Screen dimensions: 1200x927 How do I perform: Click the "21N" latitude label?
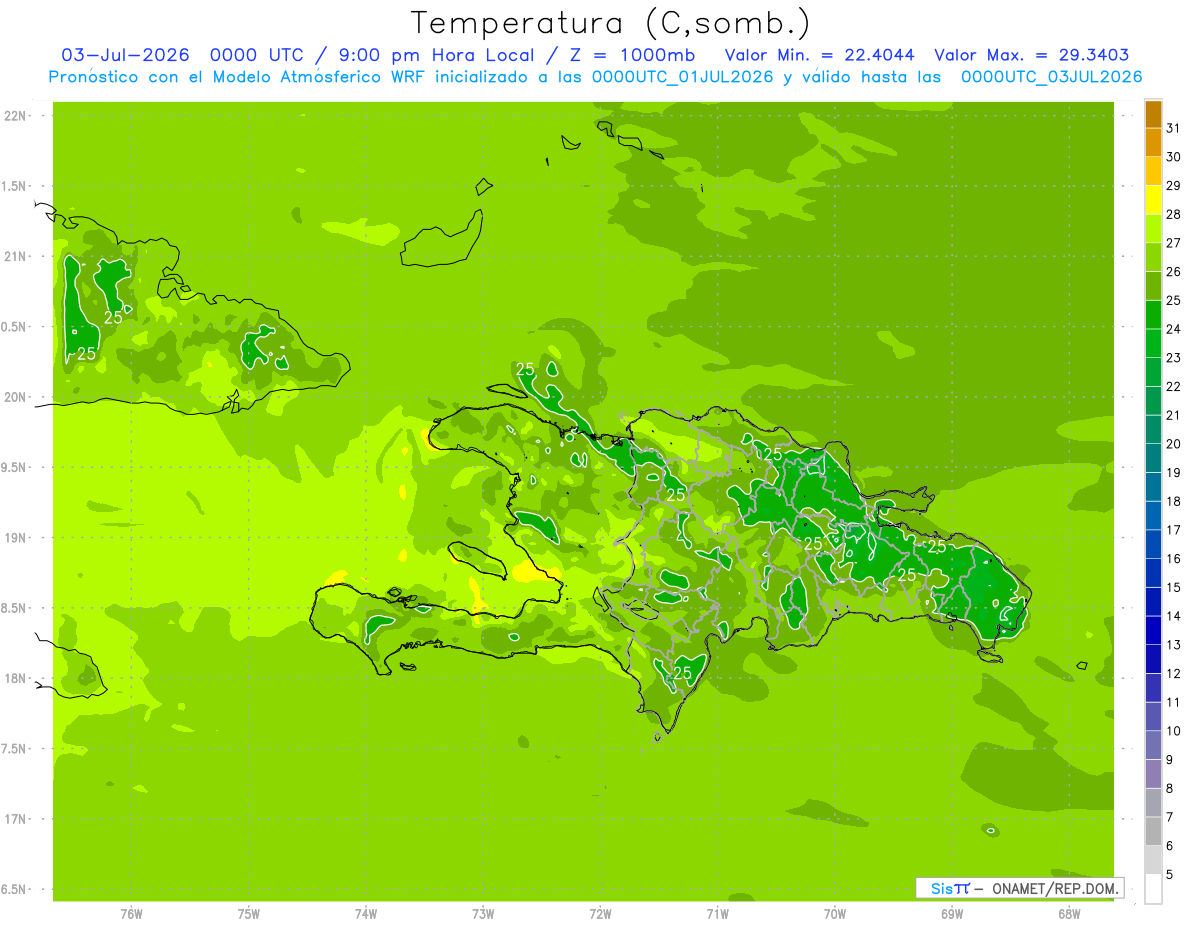coord(15,257)
